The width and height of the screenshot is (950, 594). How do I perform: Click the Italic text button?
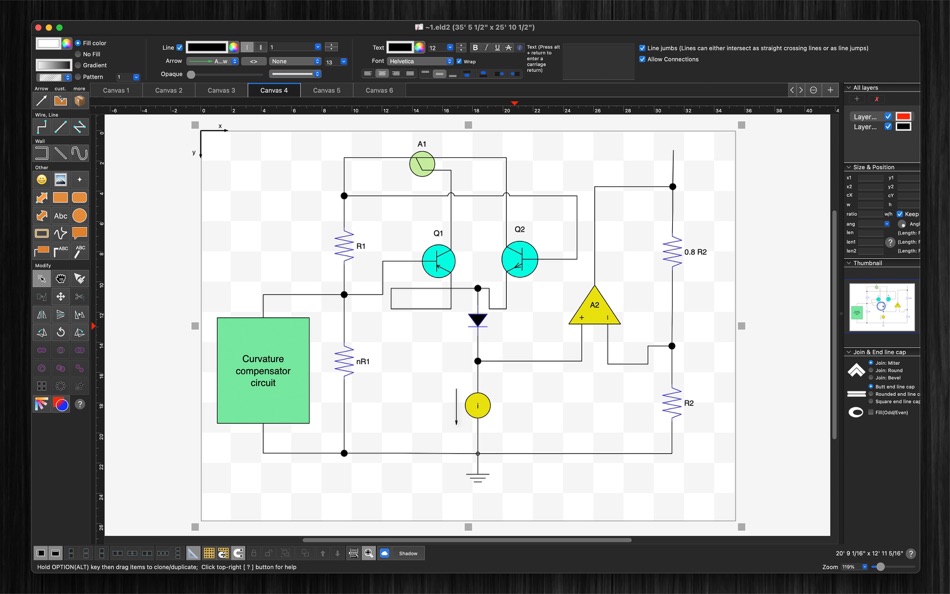486,47
